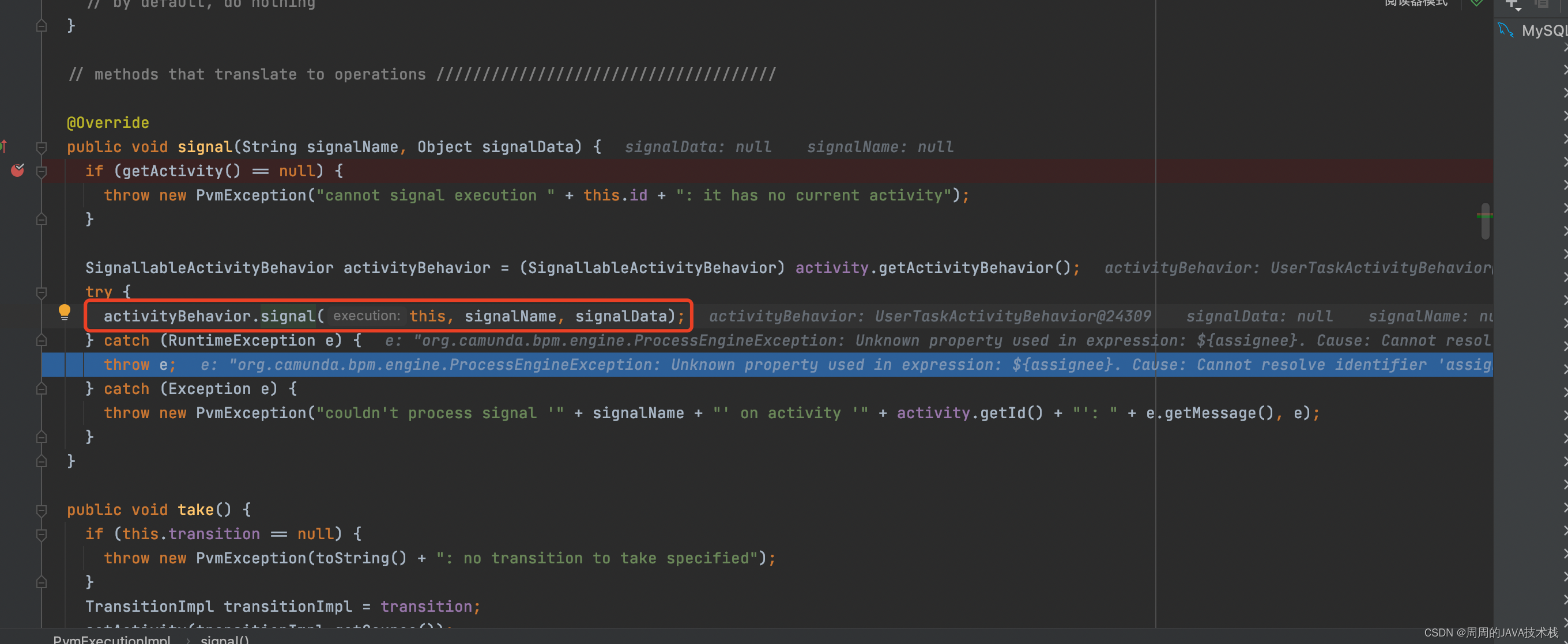The height and width of the screenshot is (644, 1568).
Task: Open the MySQL data source entry
Action: pos(1543,31)
